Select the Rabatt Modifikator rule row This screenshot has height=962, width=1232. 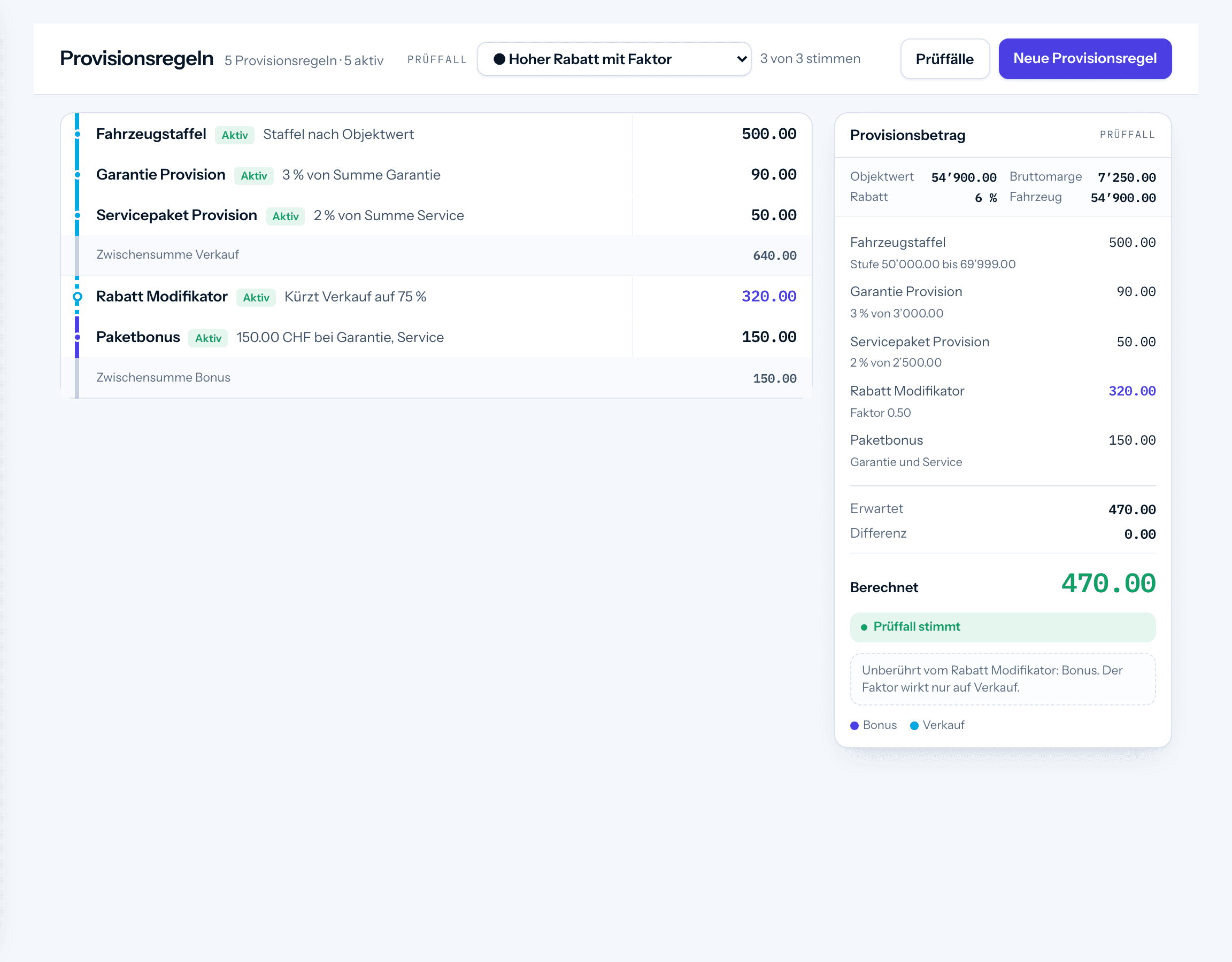[436, 297]
